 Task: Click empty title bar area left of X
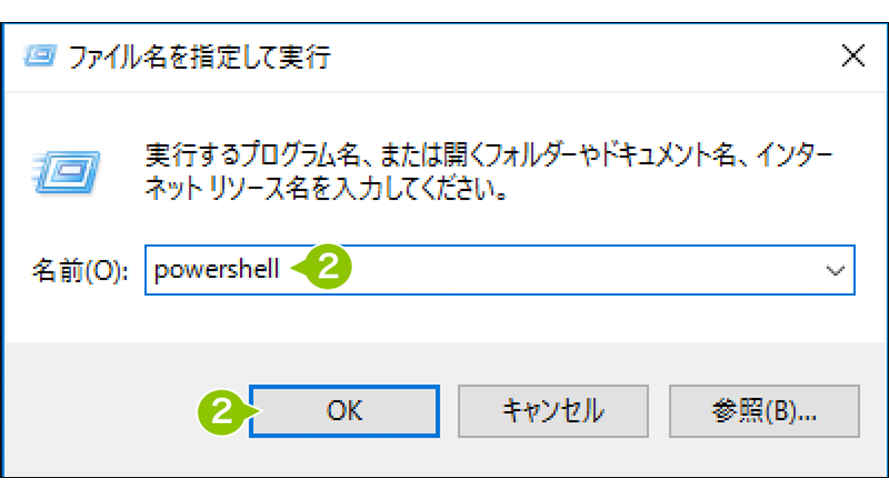pos(584,57)
